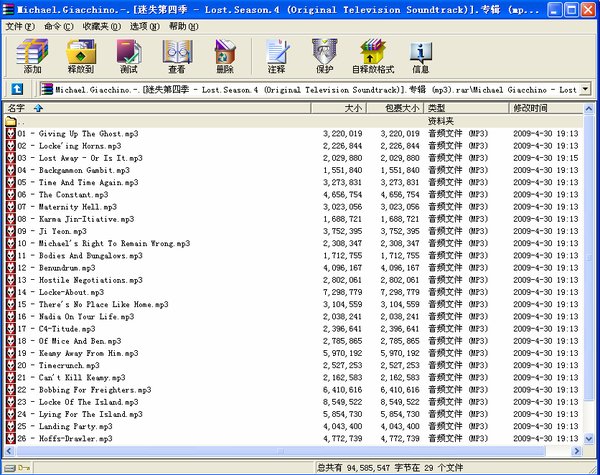Click horizontal scrollbar left arrow
Viewport: 600px width, 475px height.
(9, 451)
